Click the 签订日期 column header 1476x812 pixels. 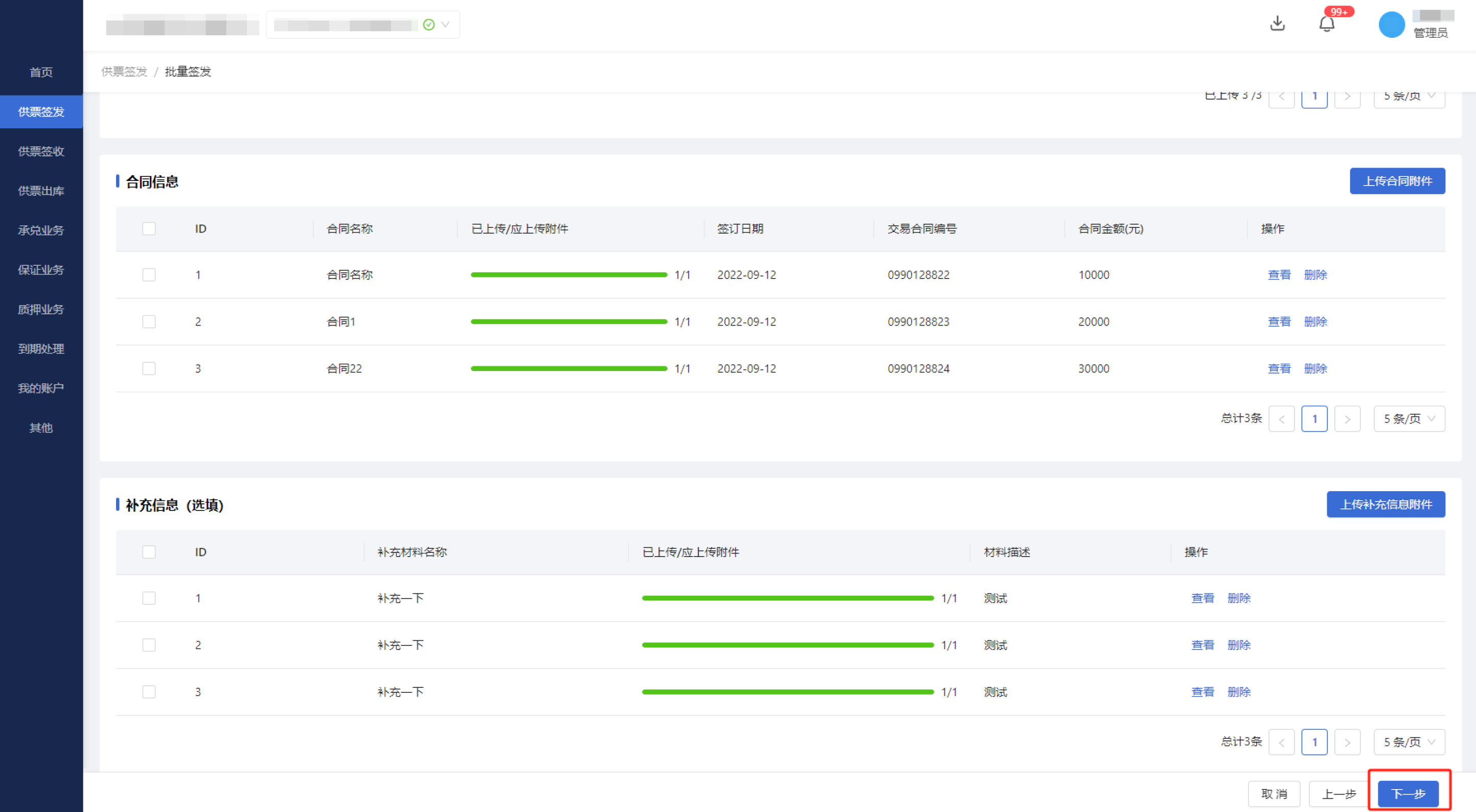click(x=740, y=228)
